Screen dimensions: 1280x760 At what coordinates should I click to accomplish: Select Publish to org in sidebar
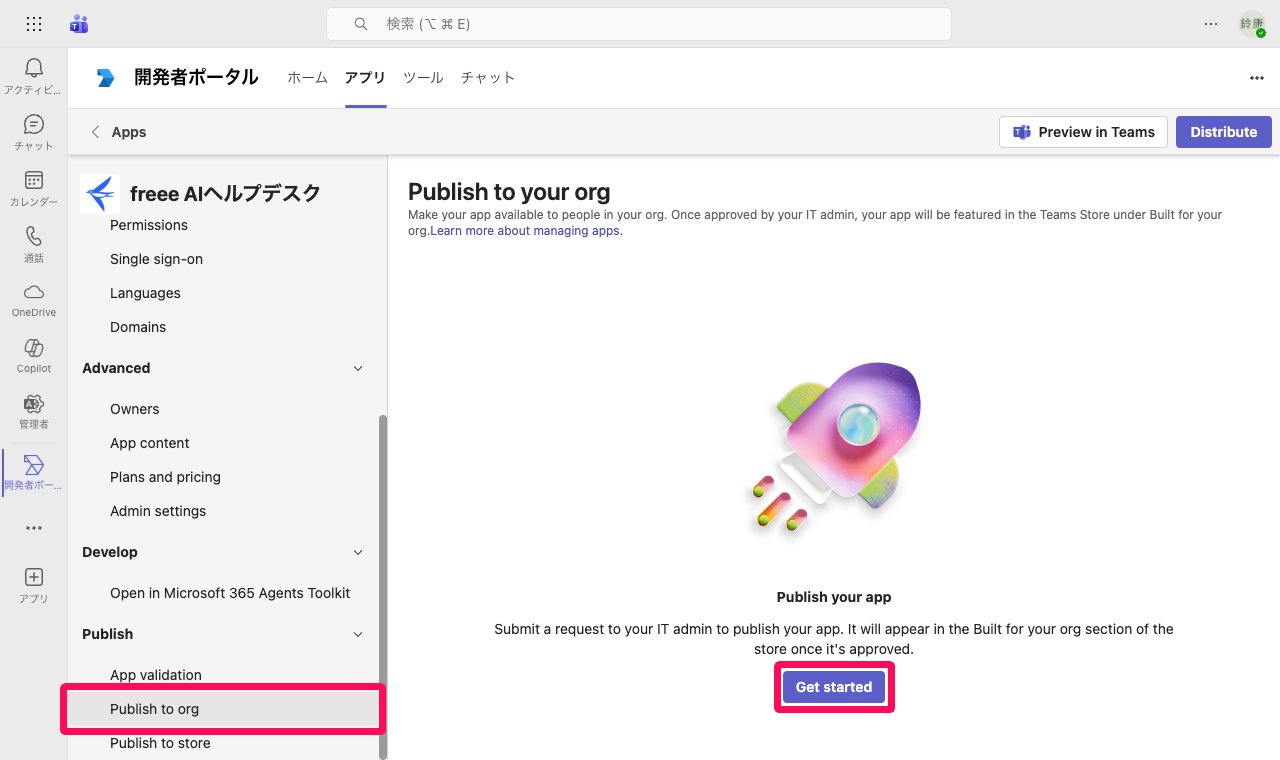[x=225, y=709]
